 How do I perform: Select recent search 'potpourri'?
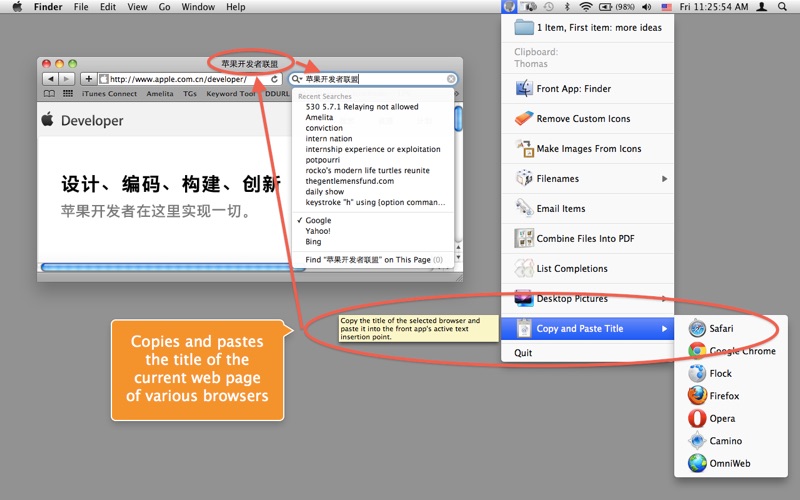tap(322, 160)
